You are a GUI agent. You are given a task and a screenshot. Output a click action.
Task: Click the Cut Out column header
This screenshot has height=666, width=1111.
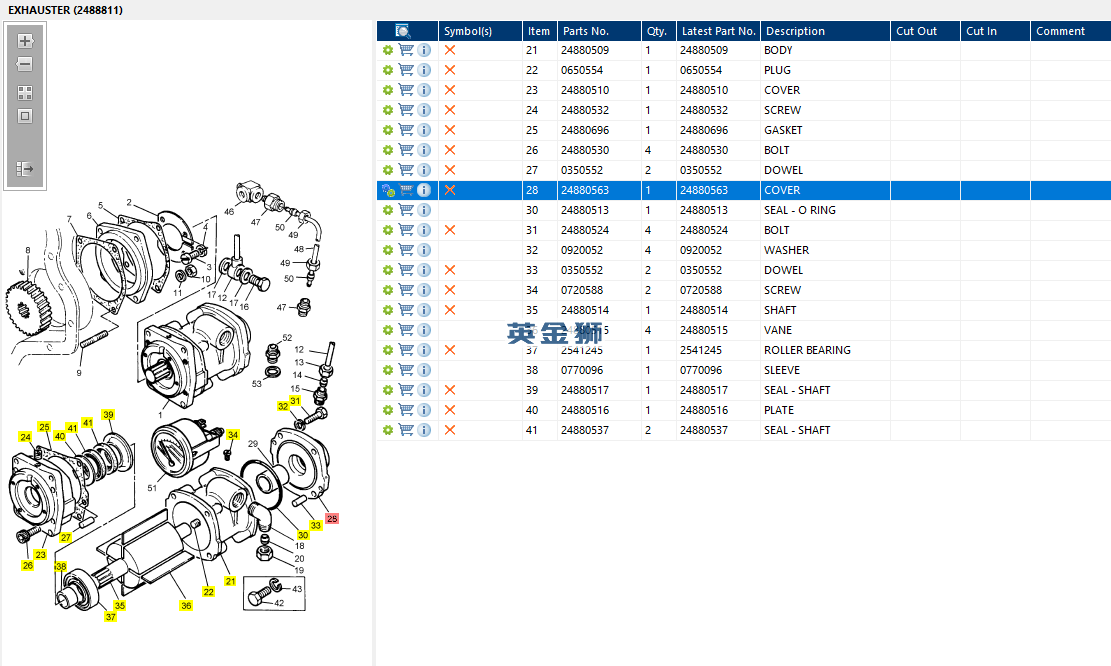[x=925, y=31]
